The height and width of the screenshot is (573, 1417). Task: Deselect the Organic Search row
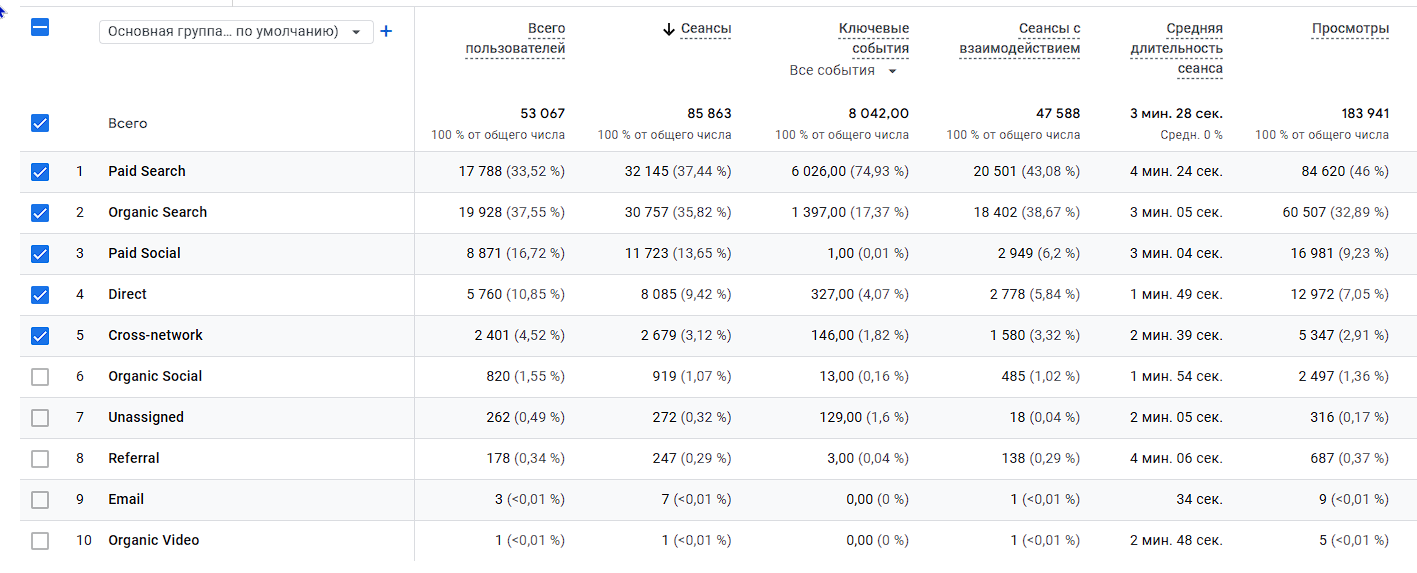pyautogui.click(x=40, y=213)
